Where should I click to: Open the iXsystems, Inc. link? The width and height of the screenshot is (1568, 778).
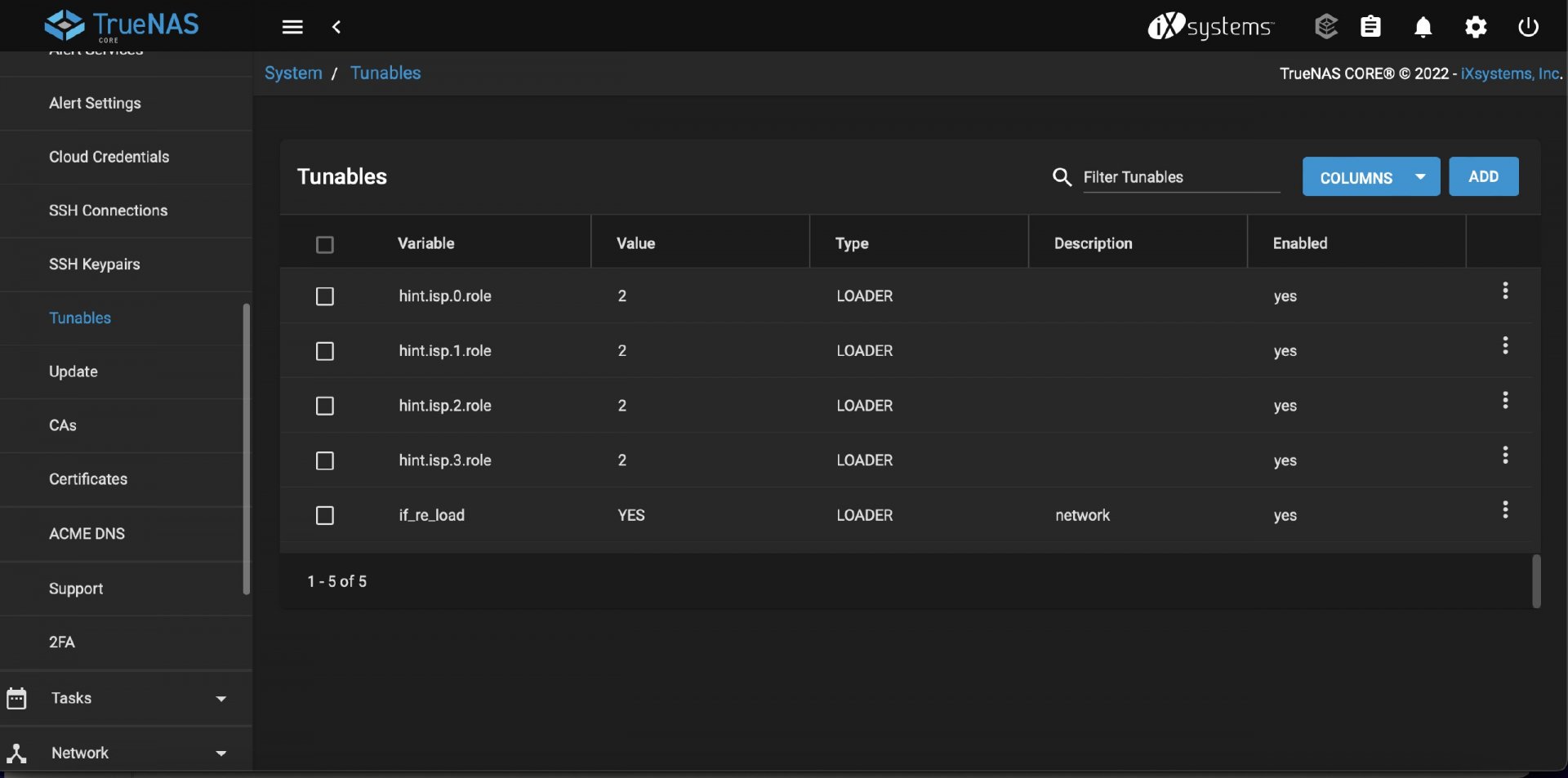1511,73
